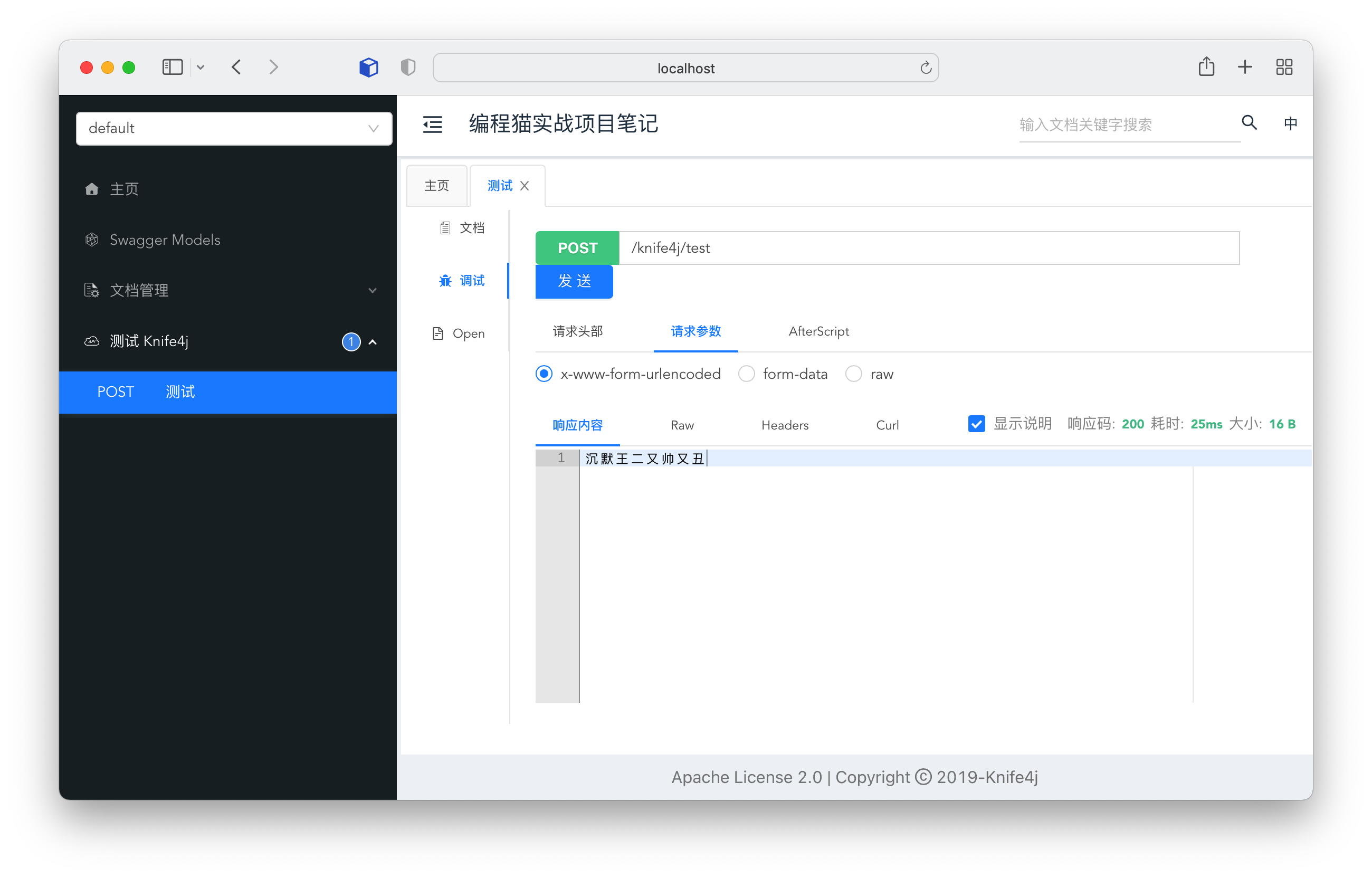Open the tab overview grid icon

pyautogui.click(x=1284, y=68)
